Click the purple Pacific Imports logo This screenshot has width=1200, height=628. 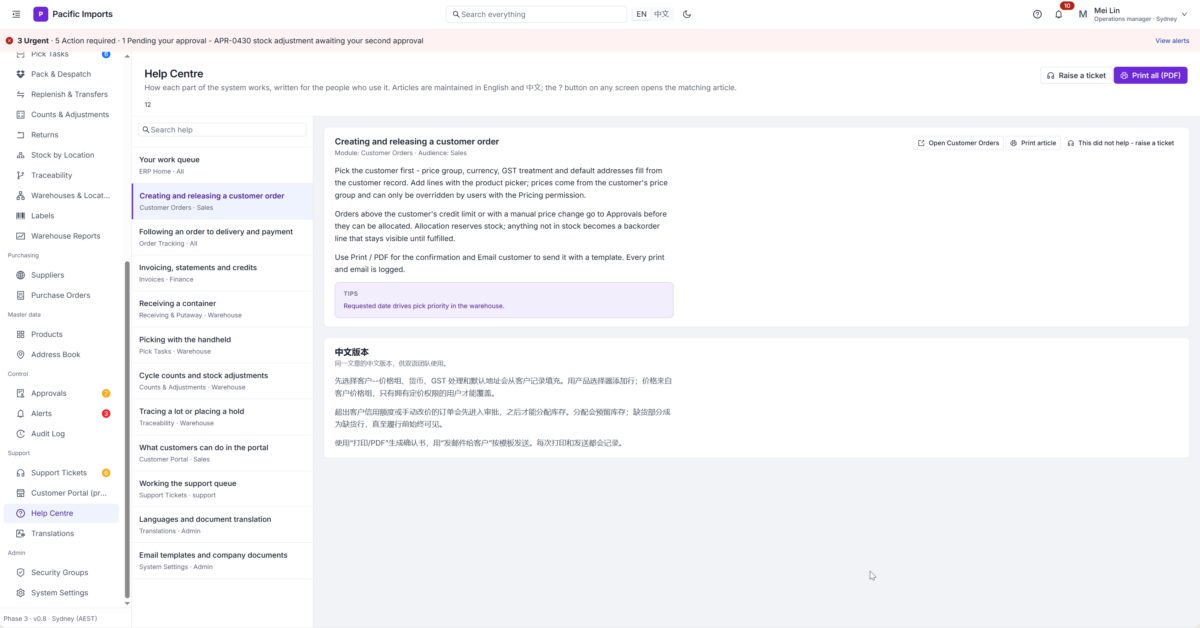40,14
